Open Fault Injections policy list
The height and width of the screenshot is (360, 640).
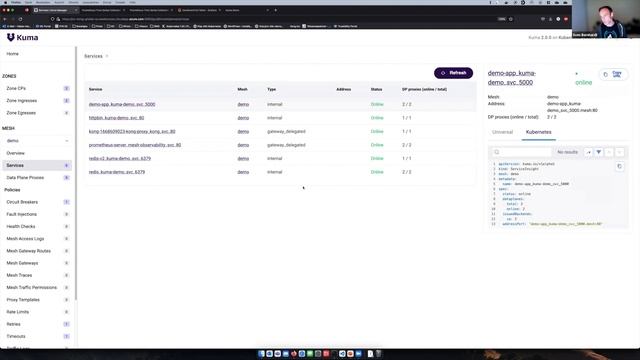(21, 215)
